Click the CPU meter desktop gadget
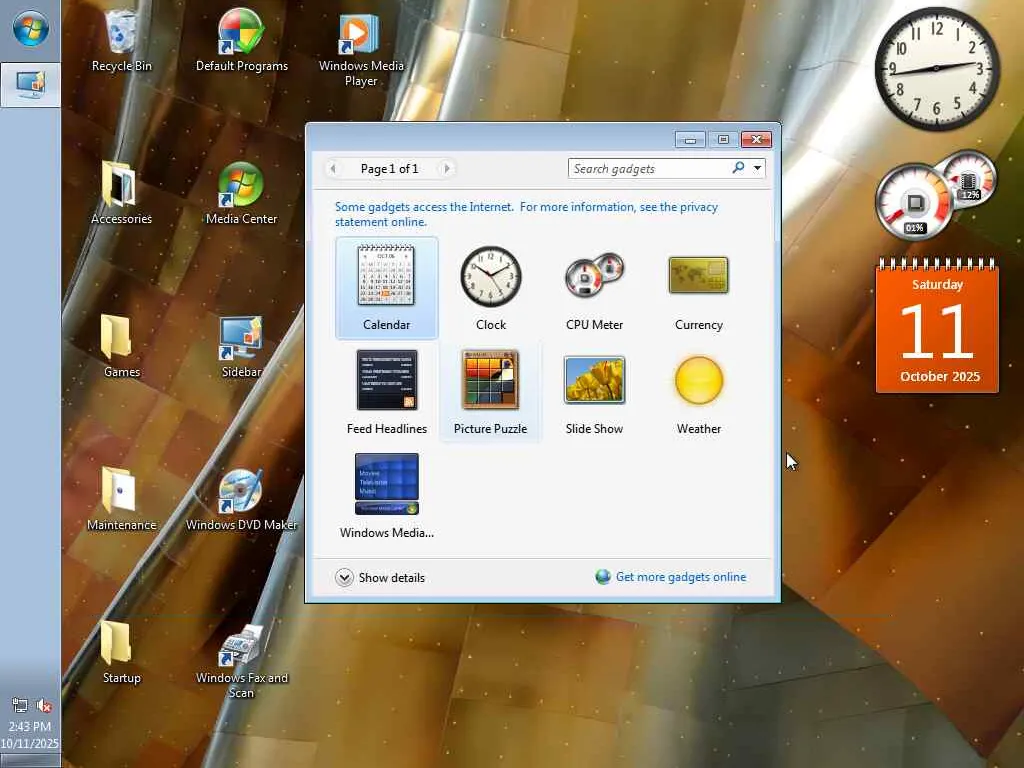 point(935,195)
